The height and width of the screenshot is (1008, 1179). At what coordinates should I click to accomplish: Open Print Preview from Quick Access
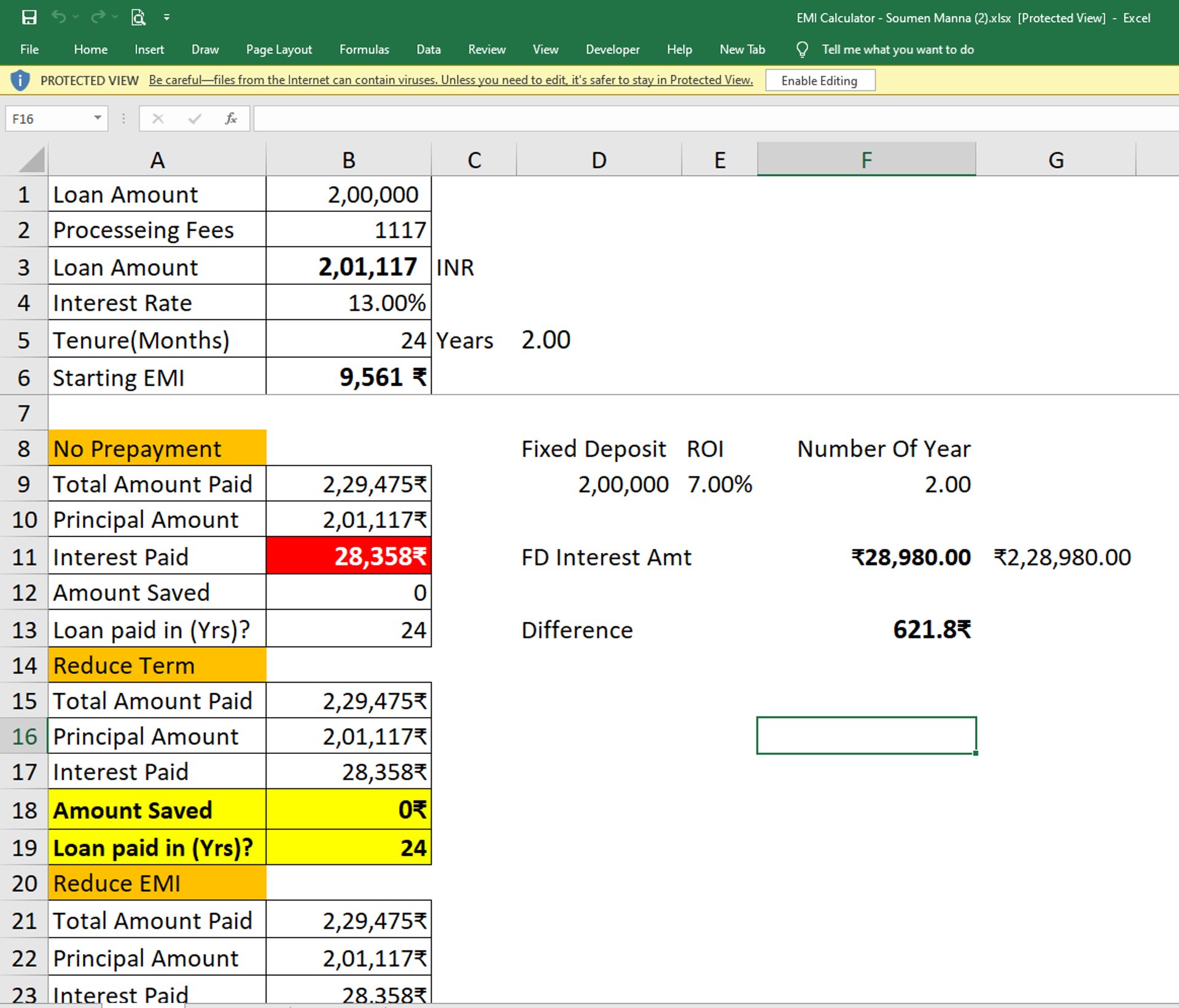click(138, 17)
